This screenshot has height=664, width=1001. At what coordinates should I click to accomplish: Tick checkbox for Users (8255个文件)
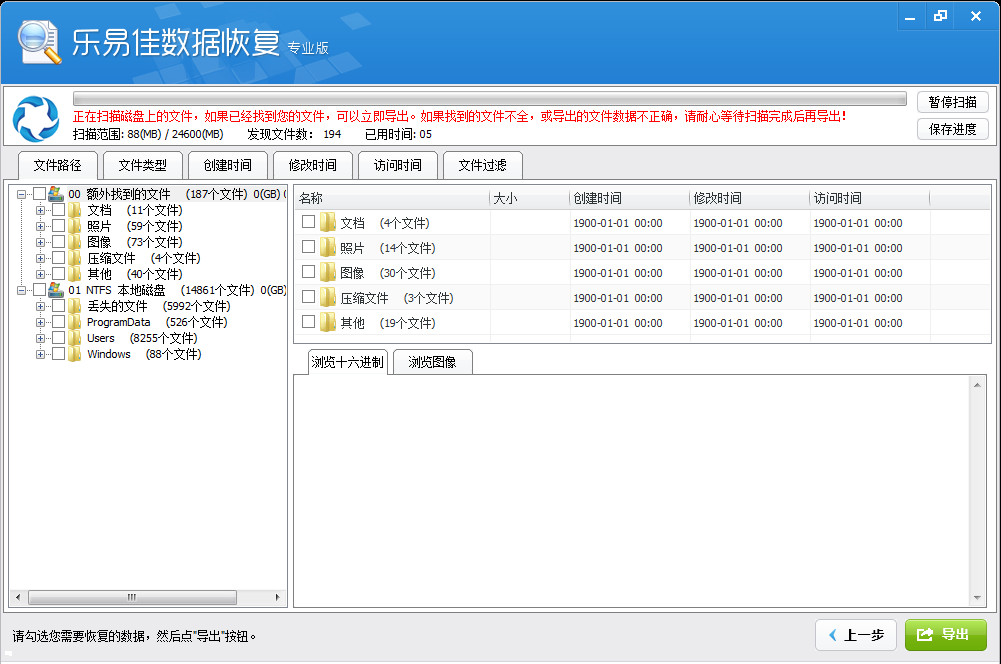pyautogui.click(x=58, y=338)
